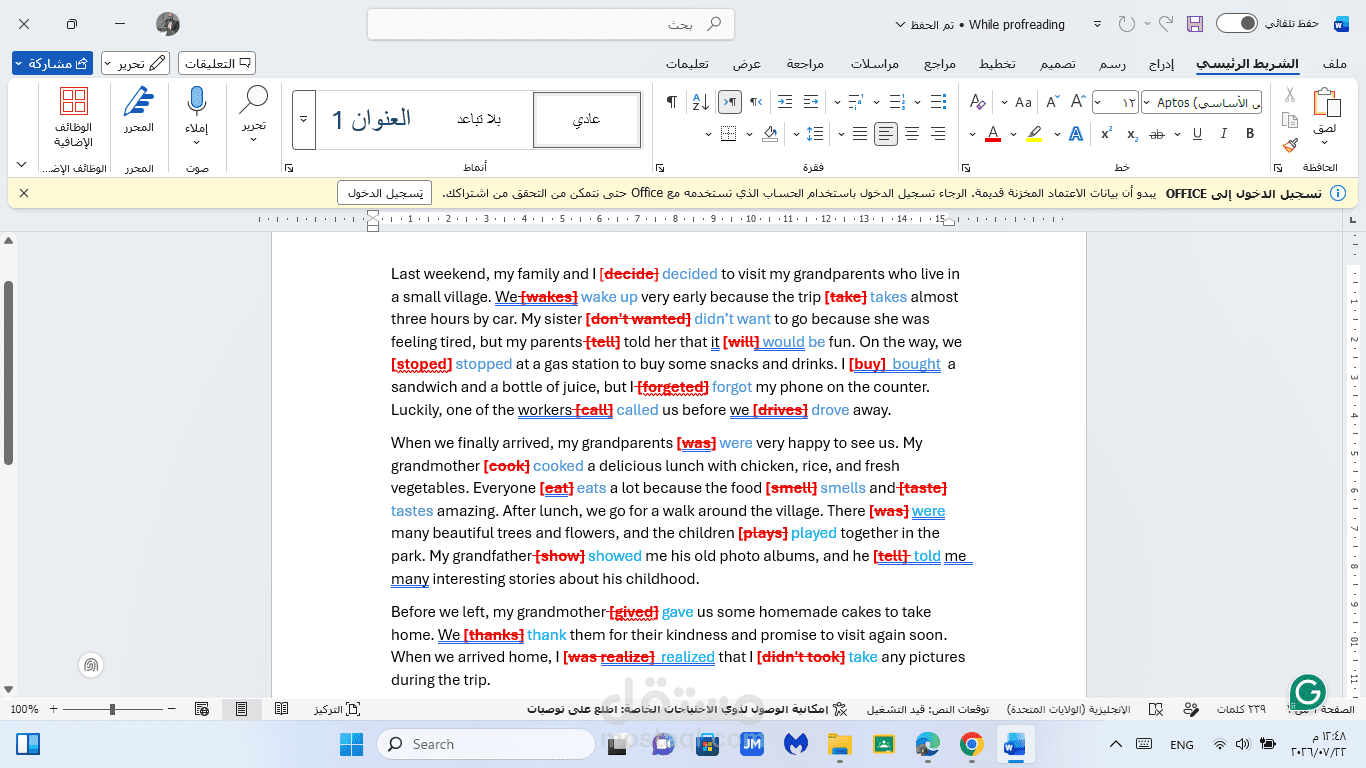The image size is (1366, 768).
Task: Open the Paste options arrow
Action: click(1326, 143)
